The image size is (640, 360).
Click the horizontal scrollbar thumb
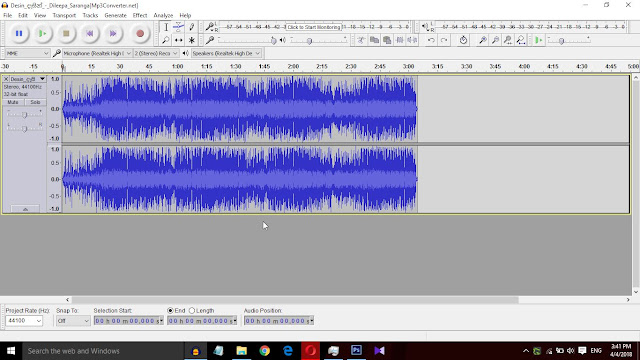pos(295,300)
